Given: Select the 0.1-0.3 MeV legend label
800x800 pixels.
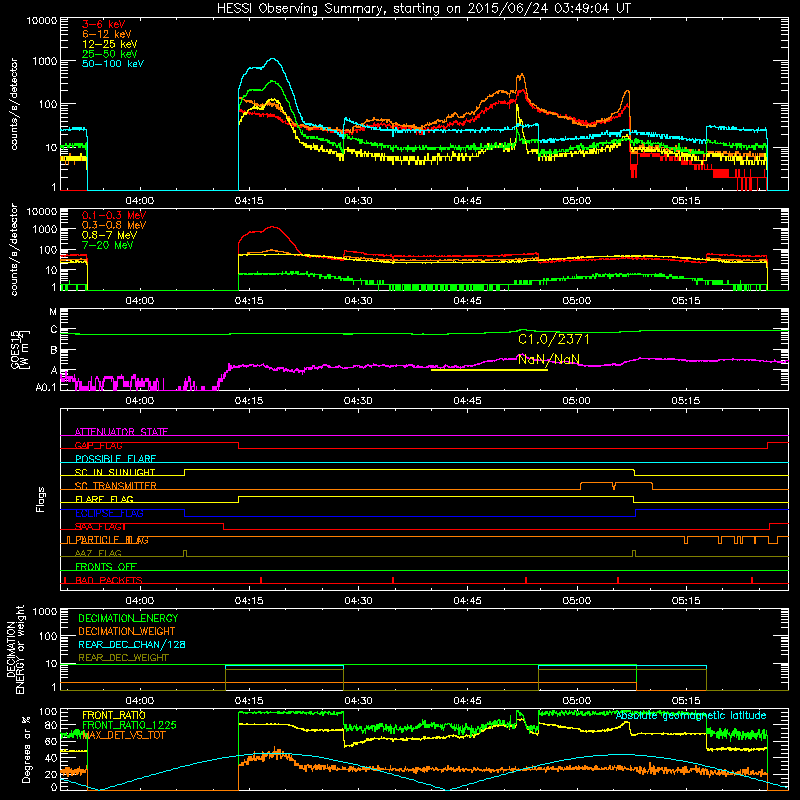Looking at the screenshot, I should [114, 215].
